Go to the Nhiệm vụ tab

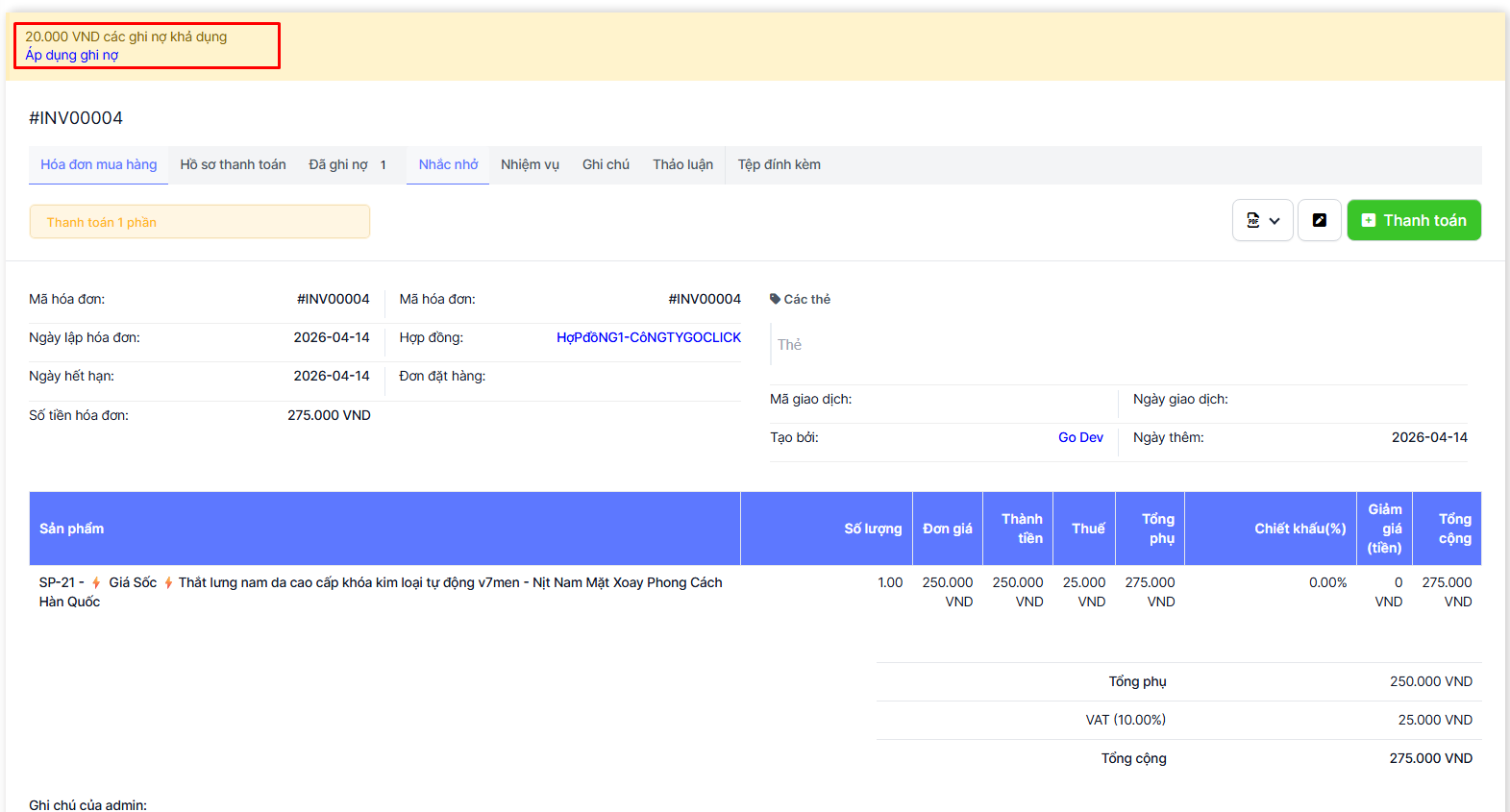530,164
